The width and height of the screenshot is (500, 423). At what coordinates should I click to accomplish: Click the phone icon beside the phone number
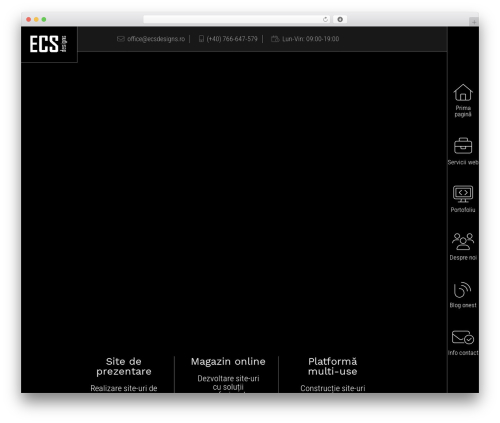coord(201,39)
